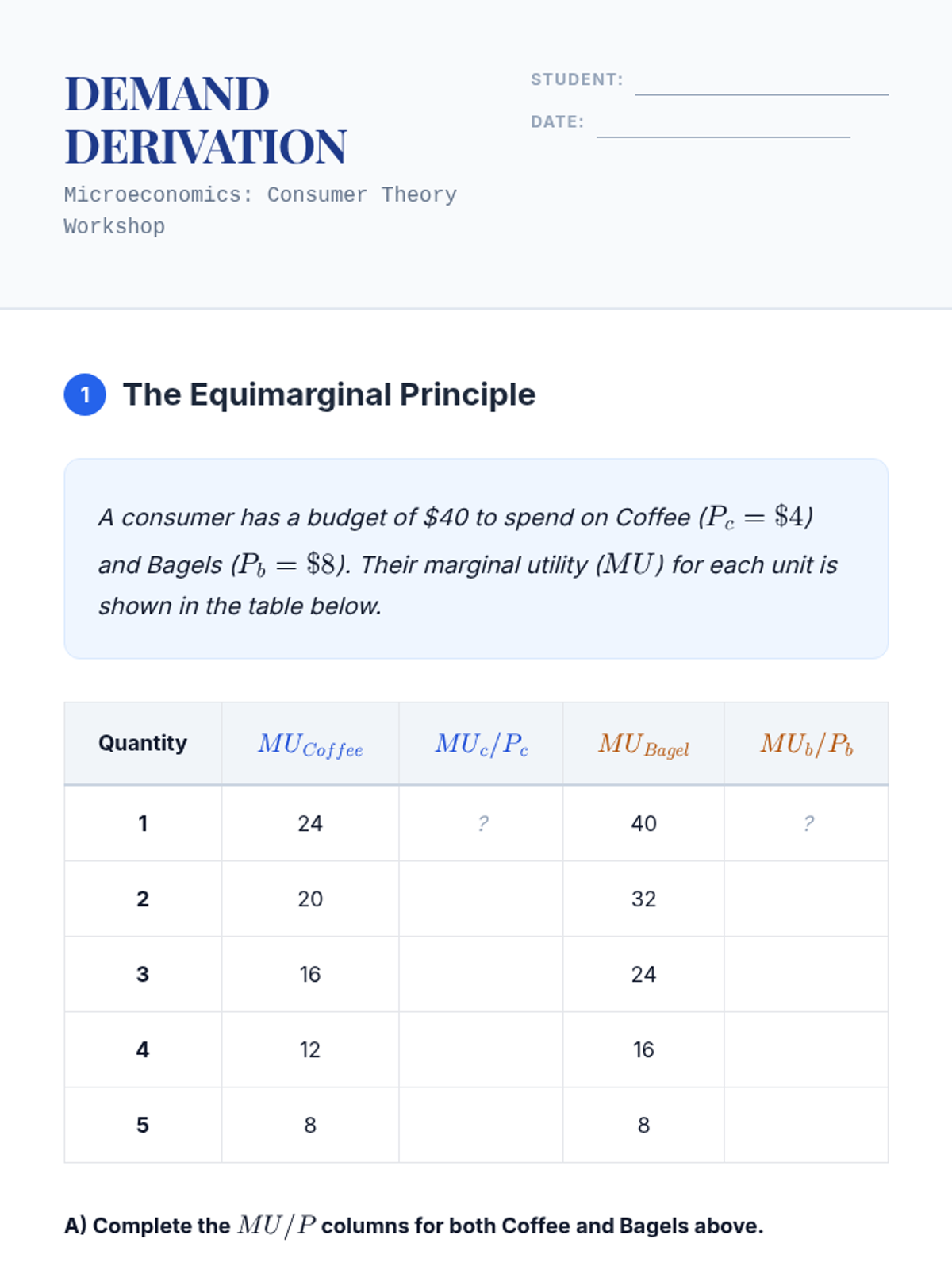Image resolution: width=952 pixels, height=1270 pixels.
Task: Select the MUb/Pb column header
Action: (x=807, y=744)
